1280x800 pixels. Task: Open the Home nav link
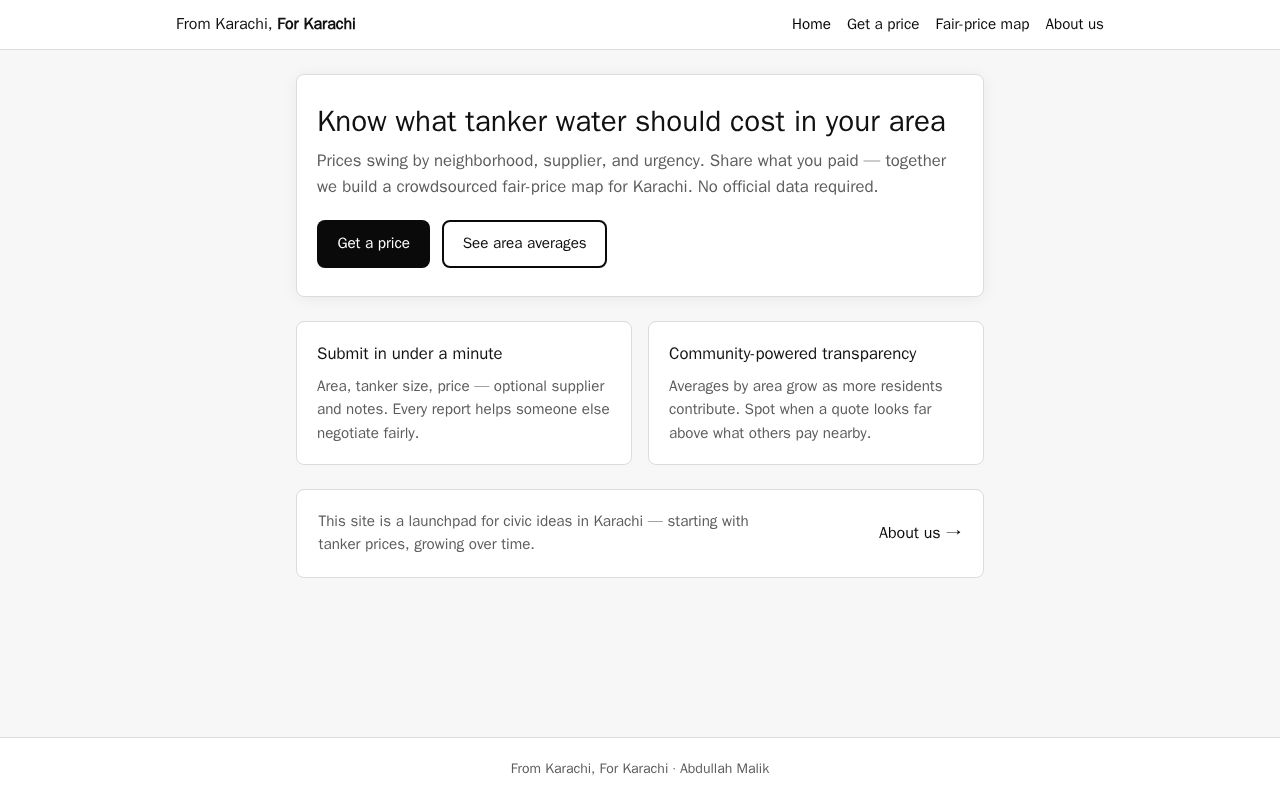811,24
